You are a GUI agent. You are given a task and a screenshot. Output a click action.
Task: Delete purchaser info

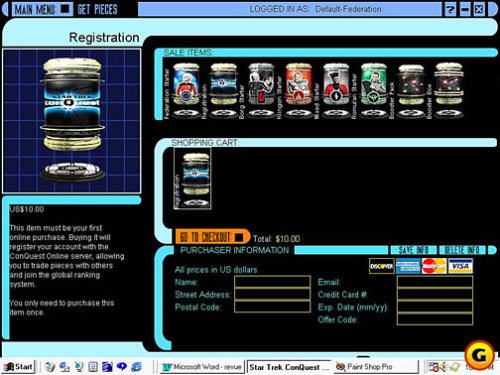[462, 250]
